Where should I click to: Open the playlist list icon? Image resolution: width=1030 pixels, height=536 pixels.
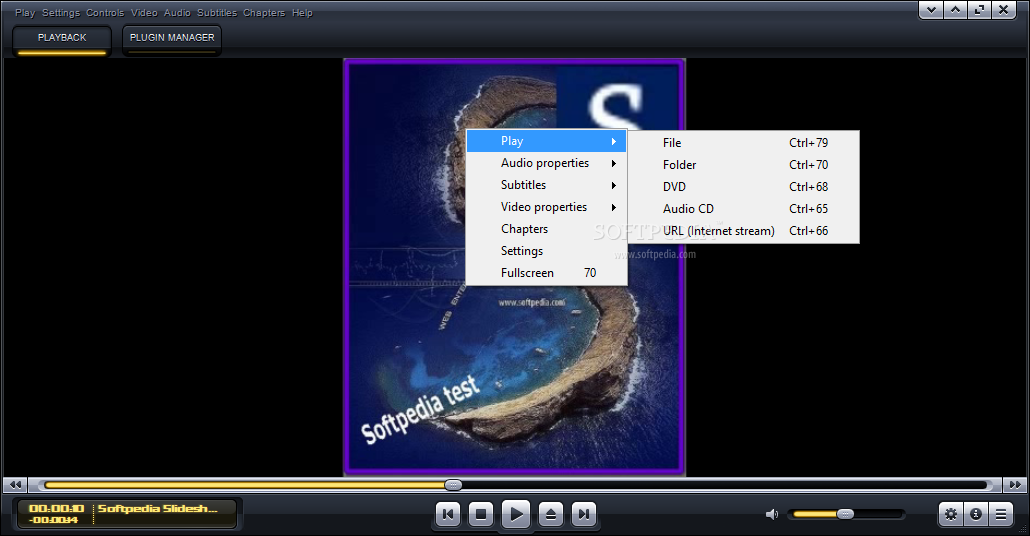pos(1000,514)
